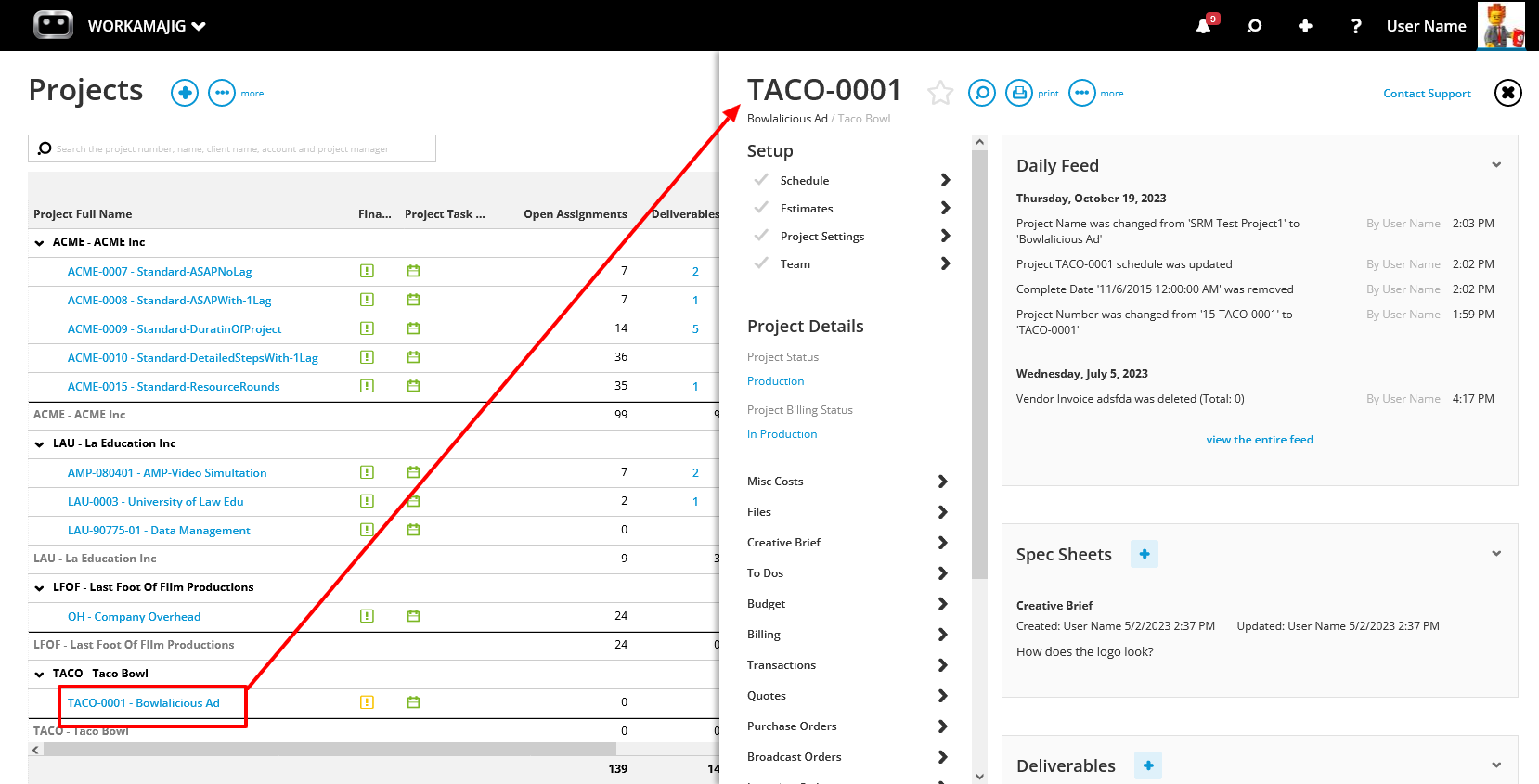This screenshot has height=784, width=1539.
Task: Open LAU-0003 University of Law Edu
Action: pyautogui.click(x=155, y=502)
